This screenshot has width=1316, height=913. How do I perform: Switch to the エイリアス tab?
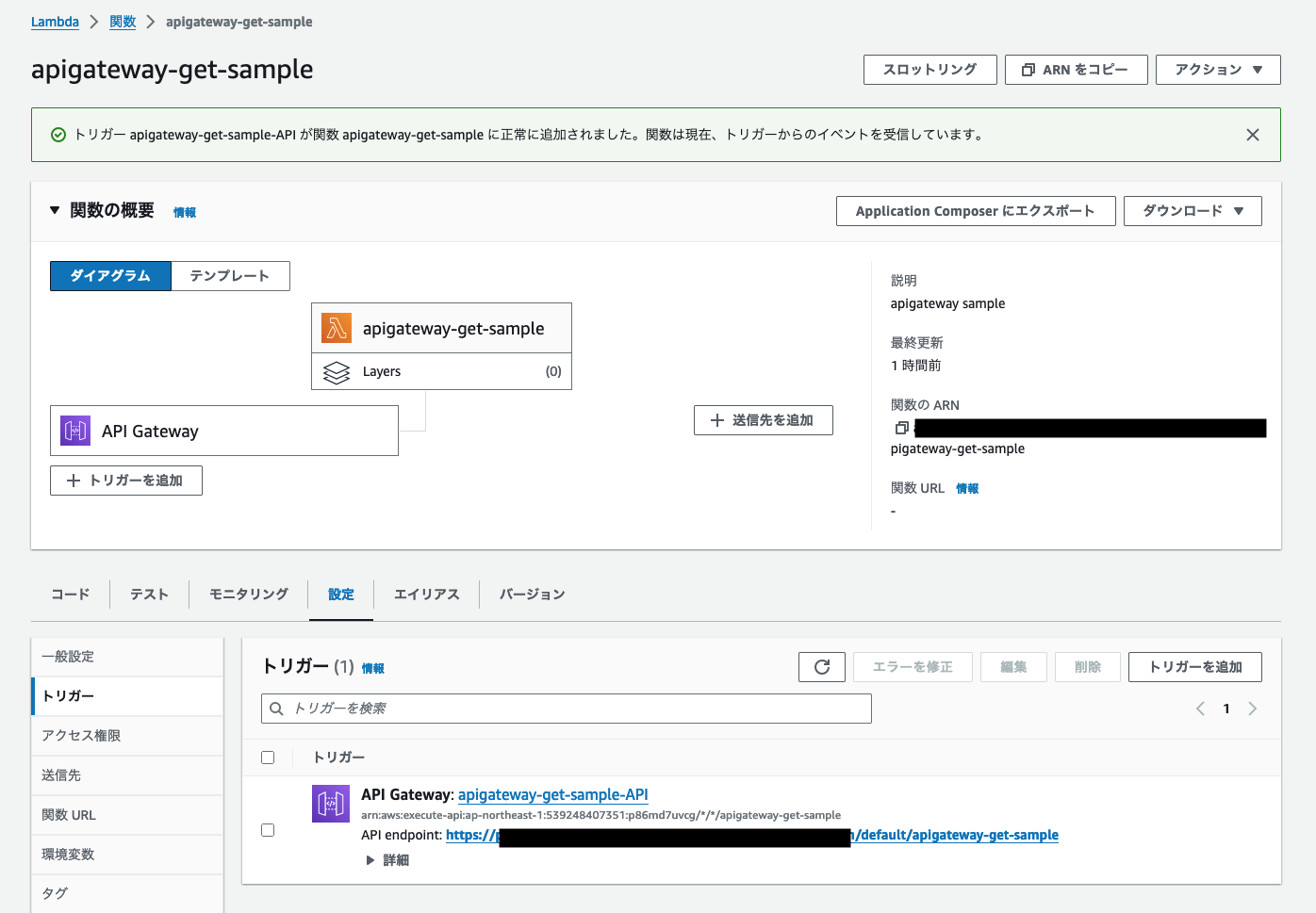[x=427, y=595]
